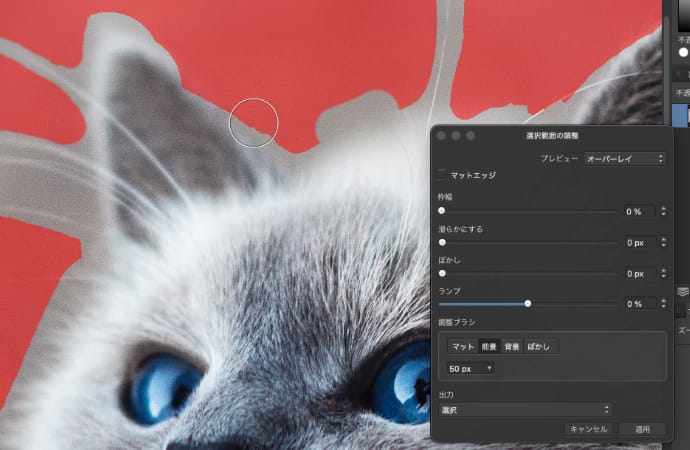The width and height of the screenshot is (690, 450).
Task: Click the dialog's close window button
Action: coord(441,135)
